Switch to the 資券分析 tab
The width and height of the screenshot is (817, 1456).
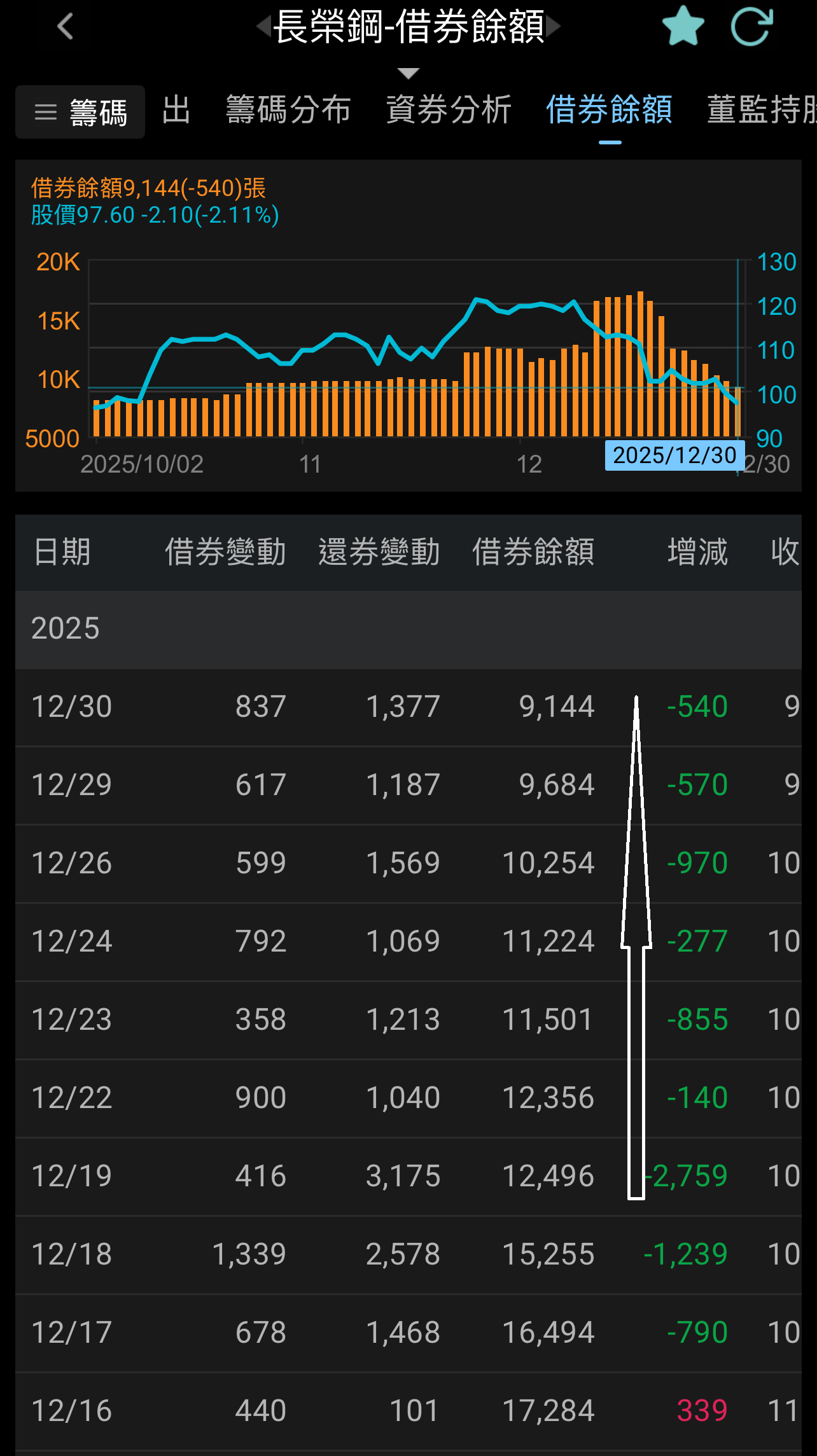449,109
